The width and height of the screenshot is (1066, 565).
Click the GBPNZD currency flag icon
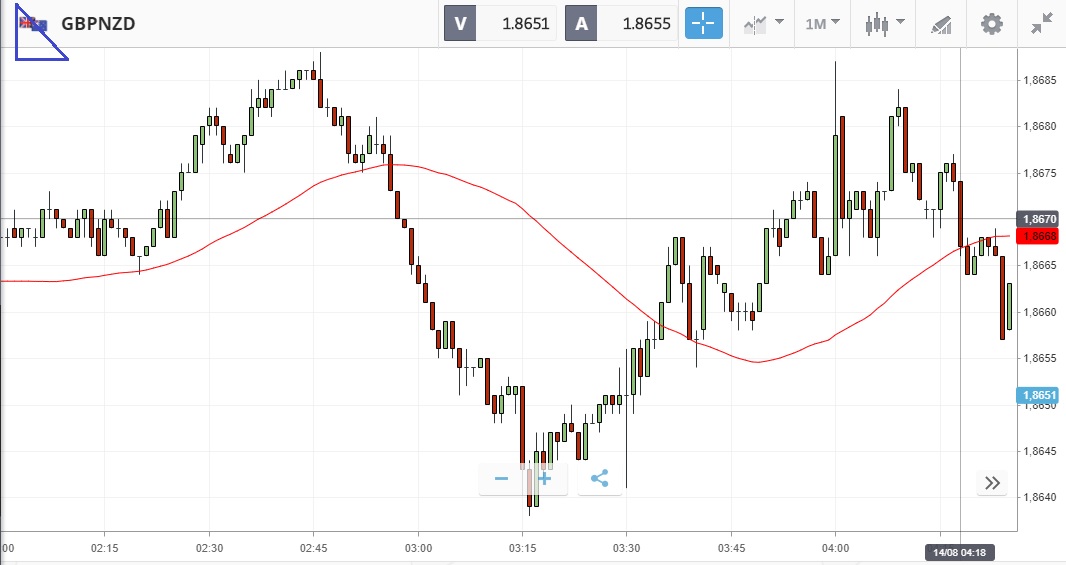(34, 24)
